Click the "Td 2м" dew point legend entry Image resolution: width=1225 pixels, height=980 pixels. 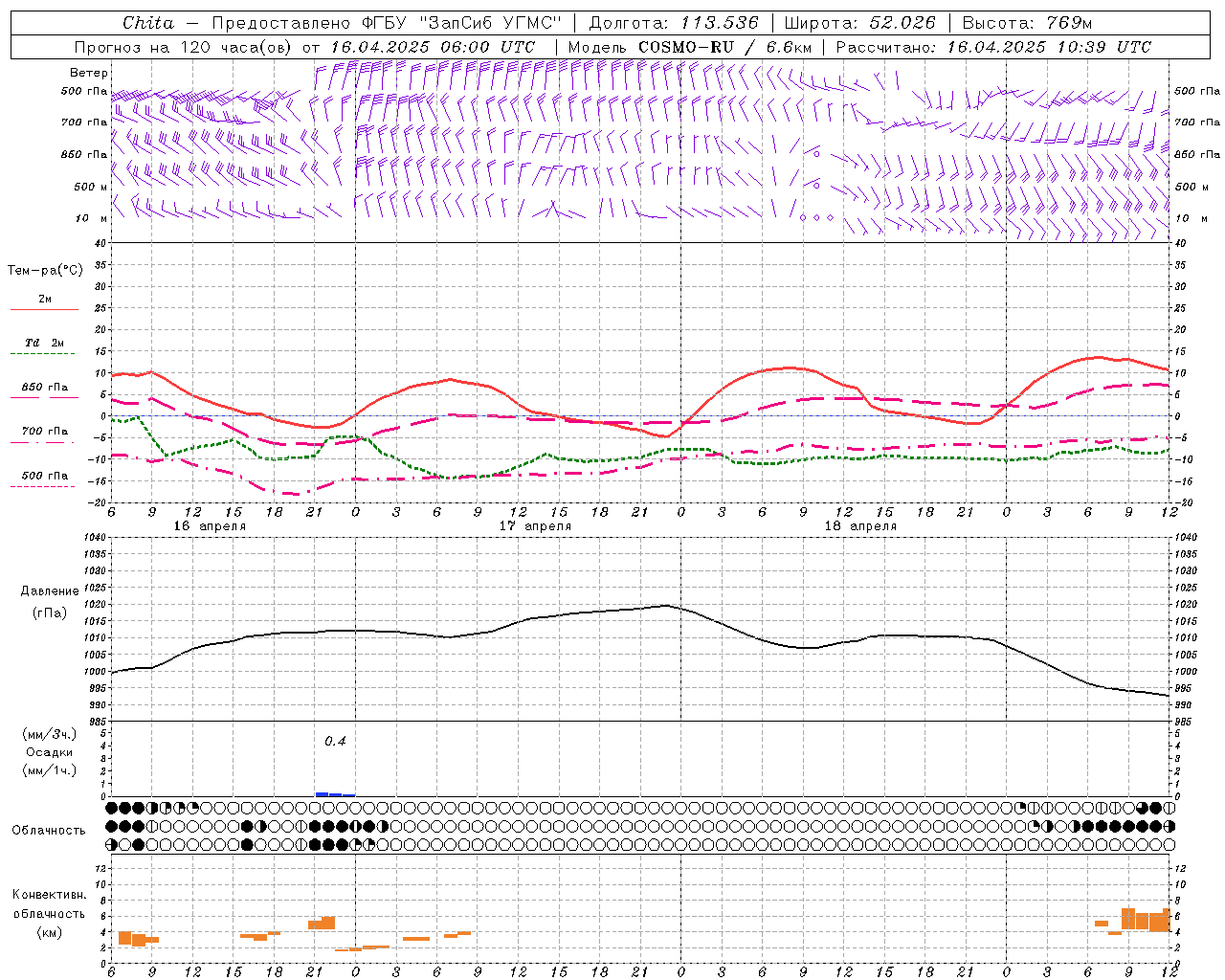pos(45,343)
